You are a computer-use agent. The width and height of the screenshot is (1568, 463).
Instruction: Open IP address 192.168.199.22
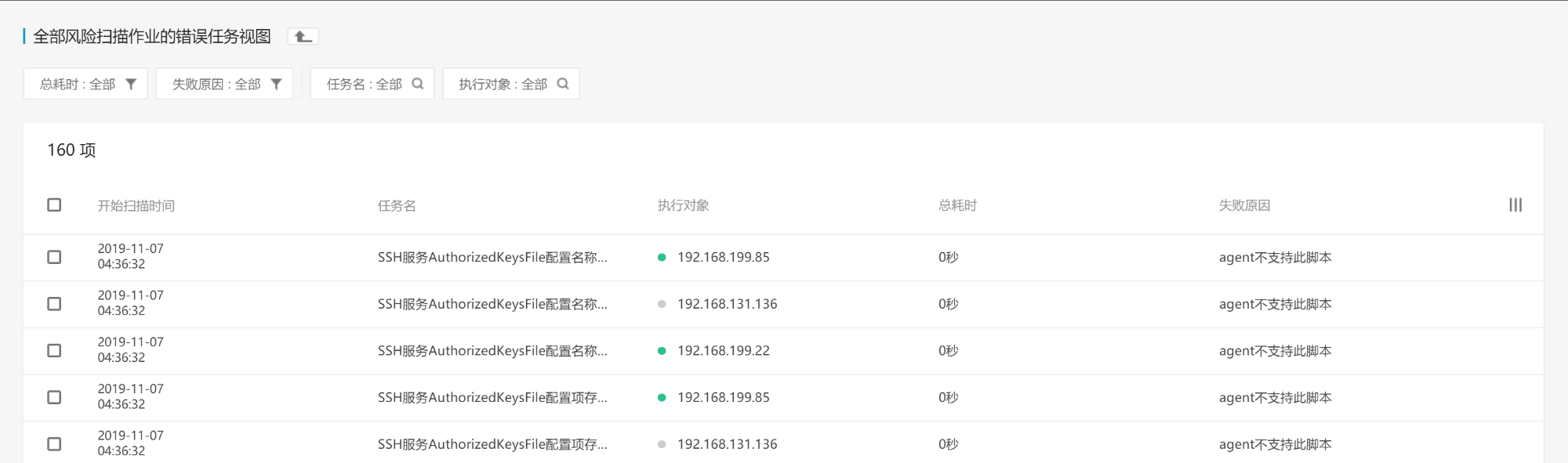point(723,350)
